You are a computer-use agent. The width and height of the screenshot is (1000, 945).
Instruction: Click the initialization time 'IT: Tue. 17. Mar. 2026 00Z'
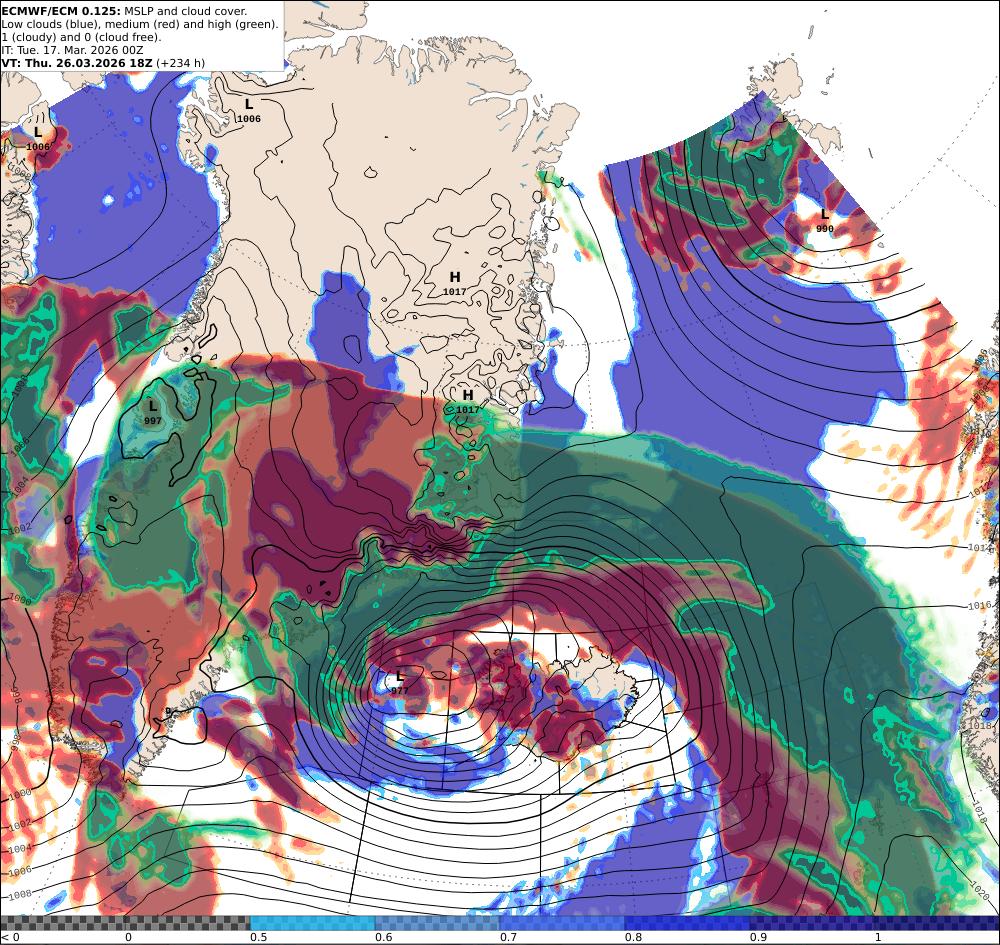72,50
